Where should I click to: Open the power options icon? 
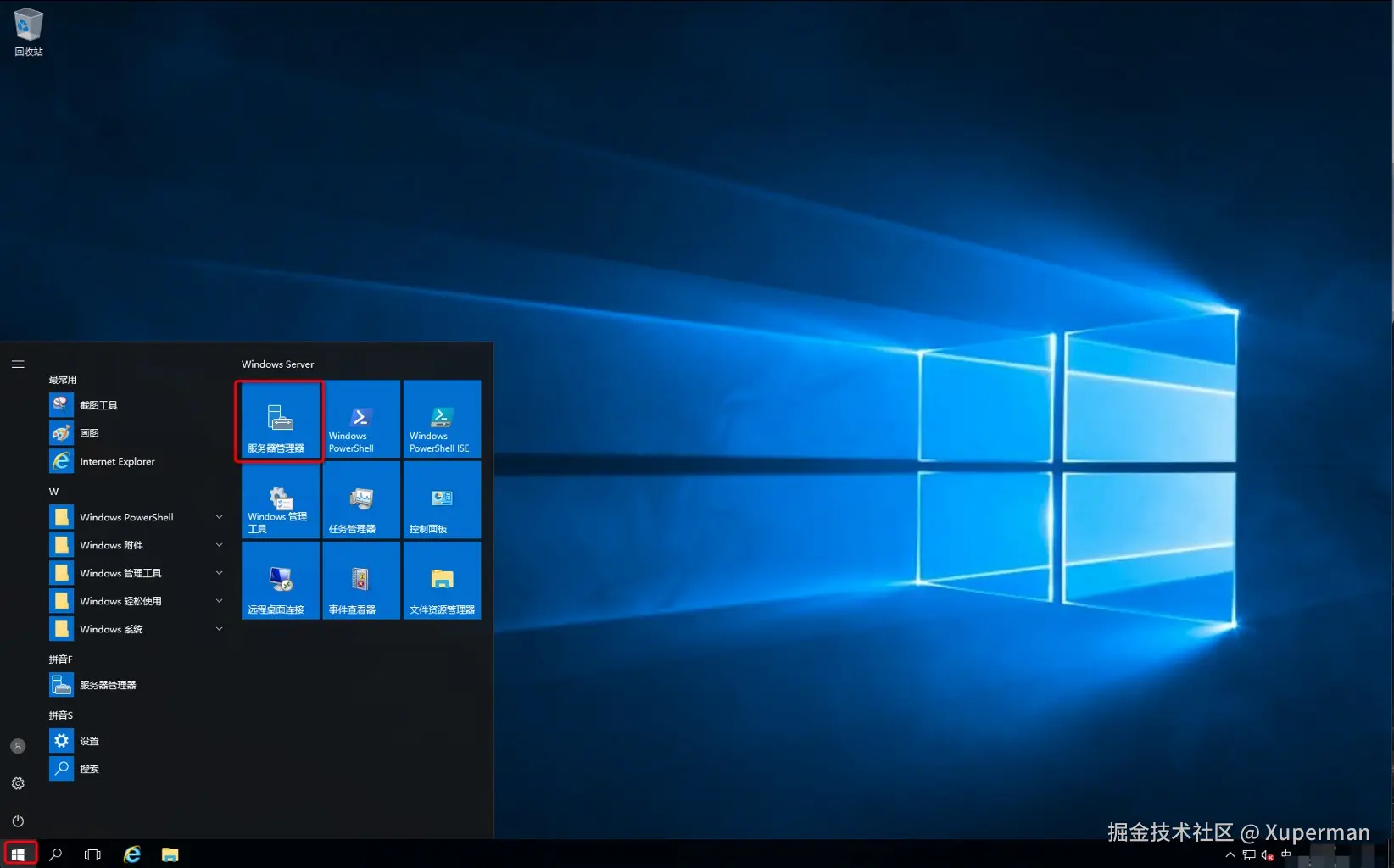pos(18,821)
